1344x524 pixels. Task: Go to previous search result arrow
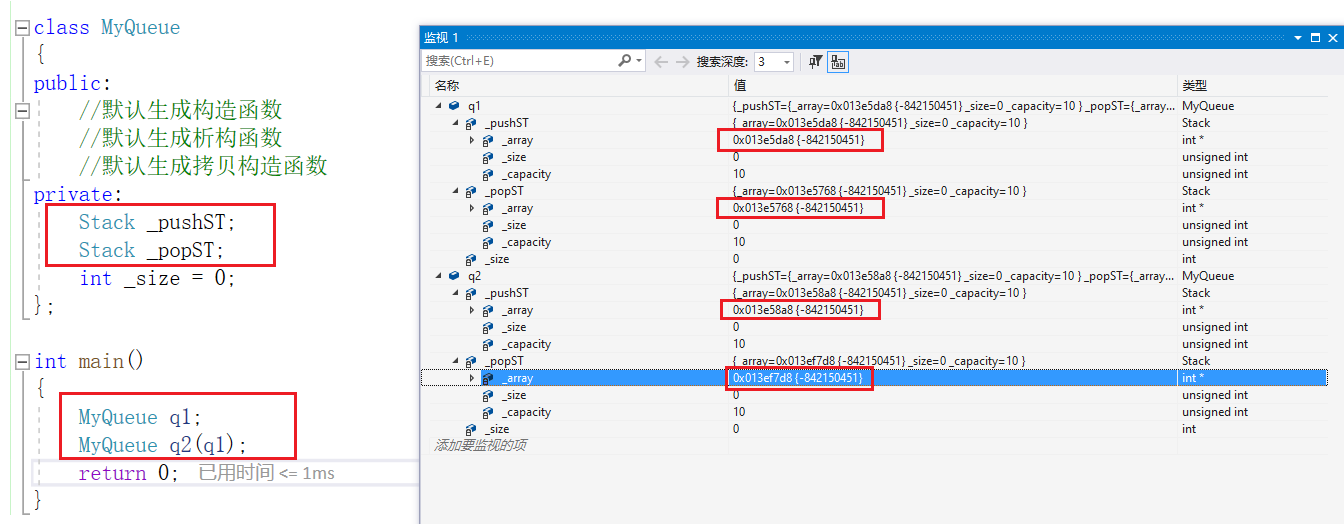tap(661, 62)
